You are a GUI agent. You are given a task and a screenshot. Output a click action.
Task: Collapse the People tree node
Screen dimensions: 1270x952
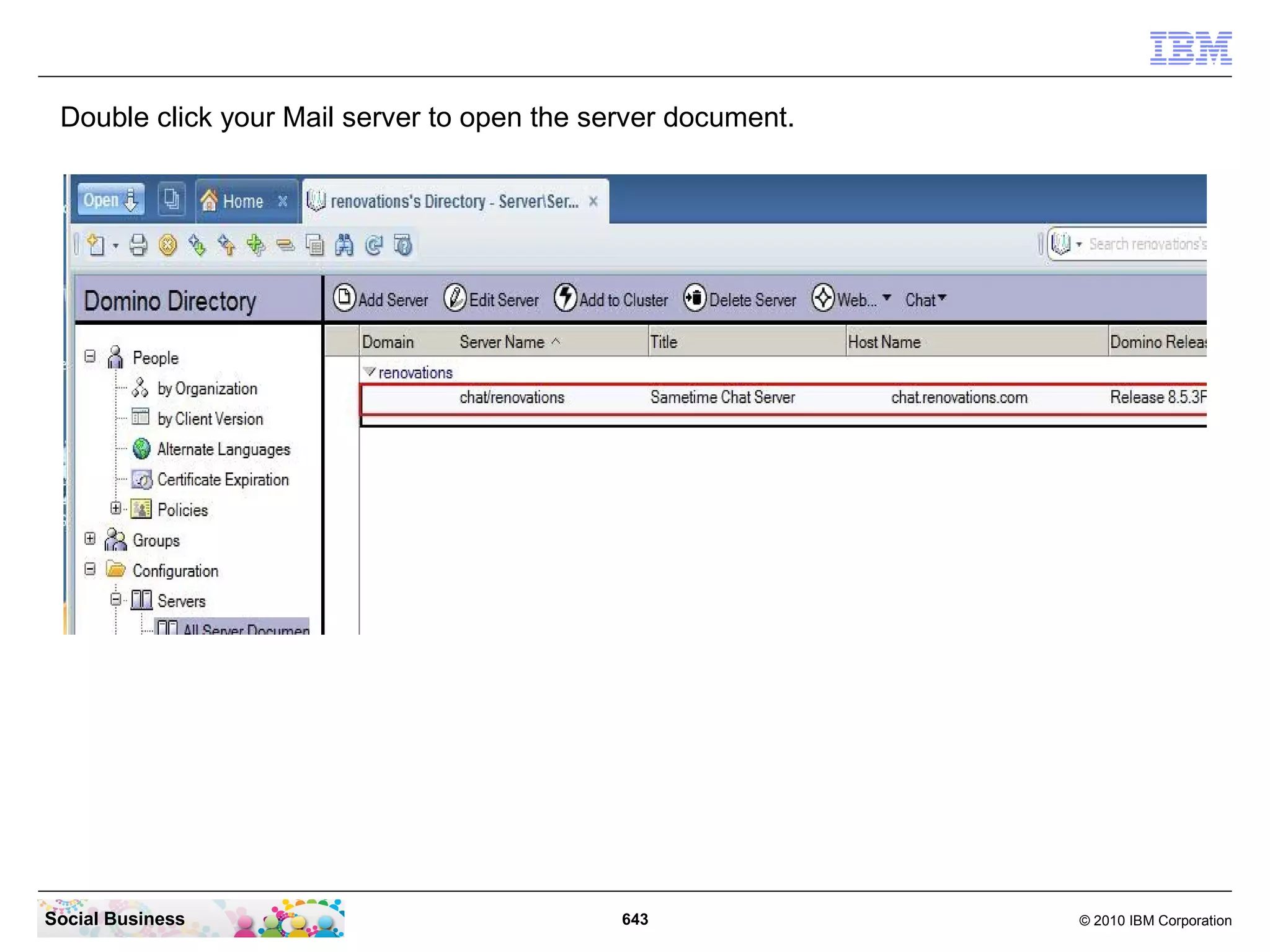click(91, 356)
